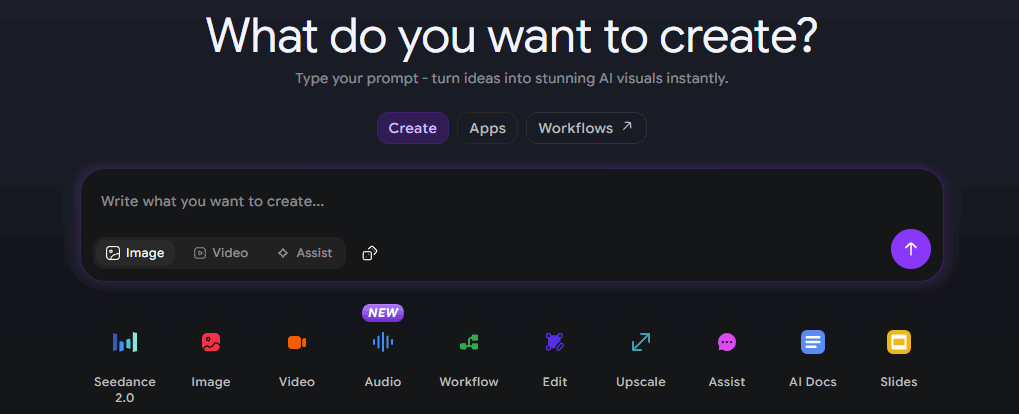The width and height of the screenshot is (1019, 414).
Task: Switch to the Create tab
Action: [x=413, y=128]
